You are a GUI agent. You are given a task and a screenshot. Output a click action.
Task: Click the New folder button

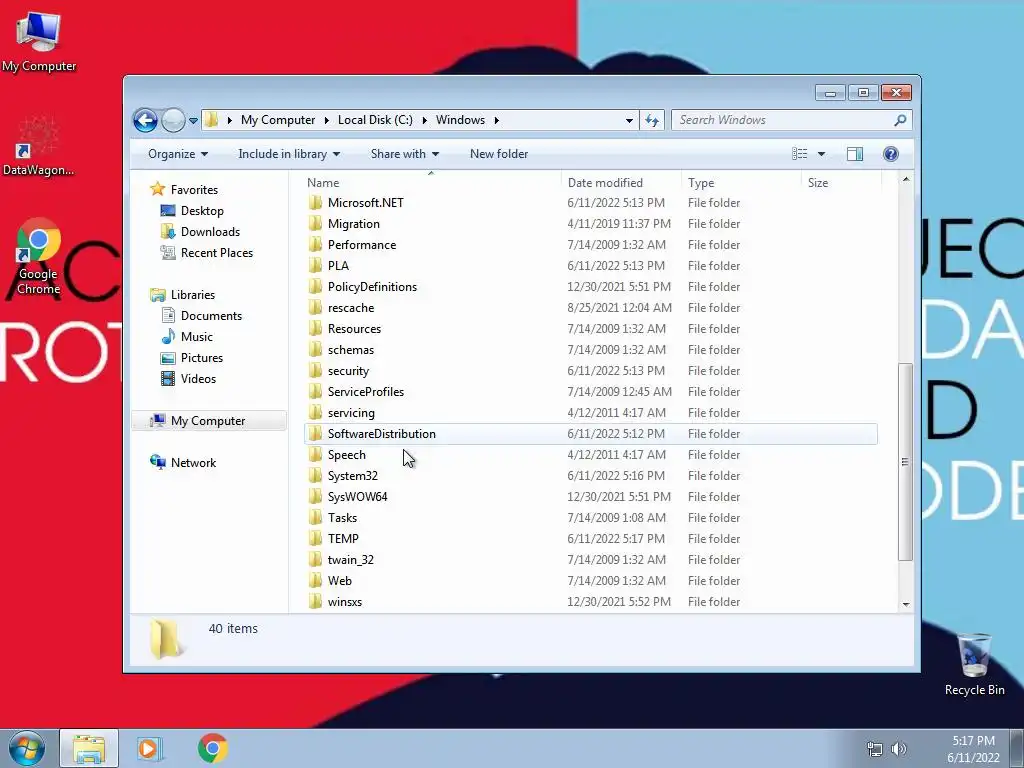pyautogui.click(x=499, y=154)
